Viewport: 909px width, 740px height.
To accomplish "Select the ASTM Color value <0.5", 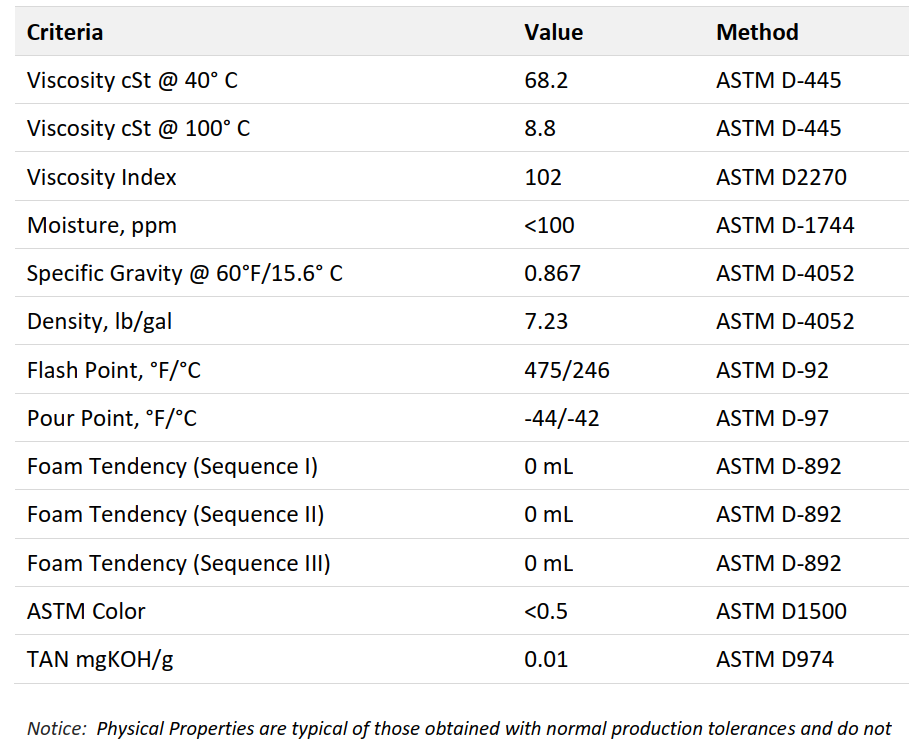I will (546, 612).
